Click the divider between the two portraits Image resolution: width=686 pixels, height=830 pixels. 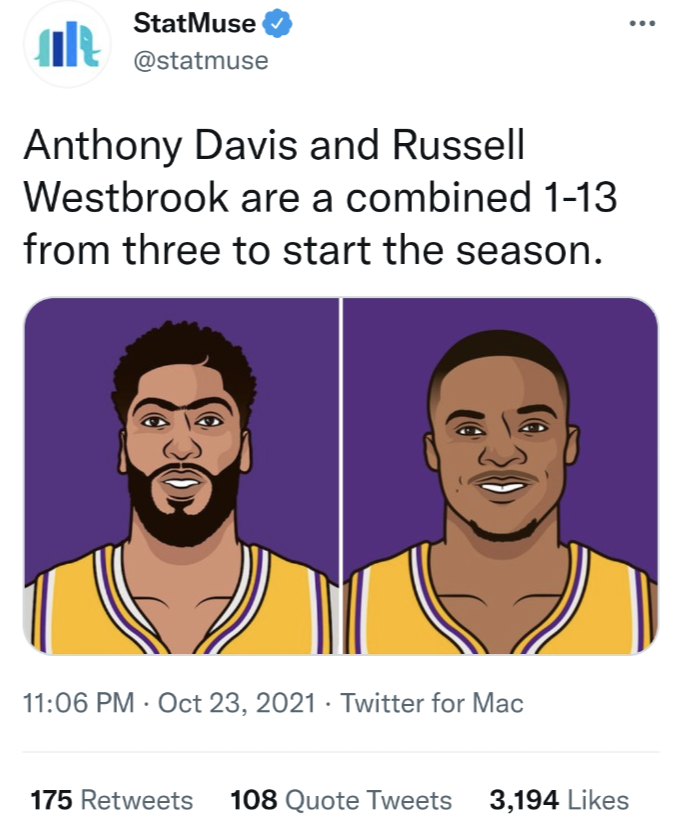pos(341,476)
